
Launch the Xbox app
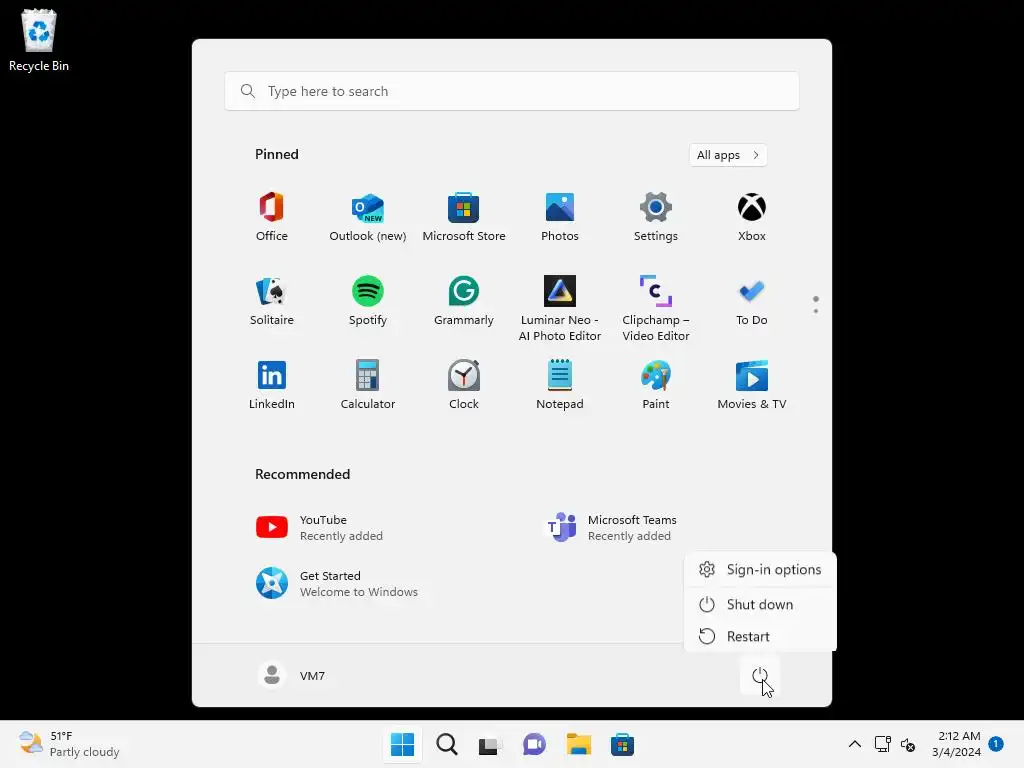pos(752,217)
